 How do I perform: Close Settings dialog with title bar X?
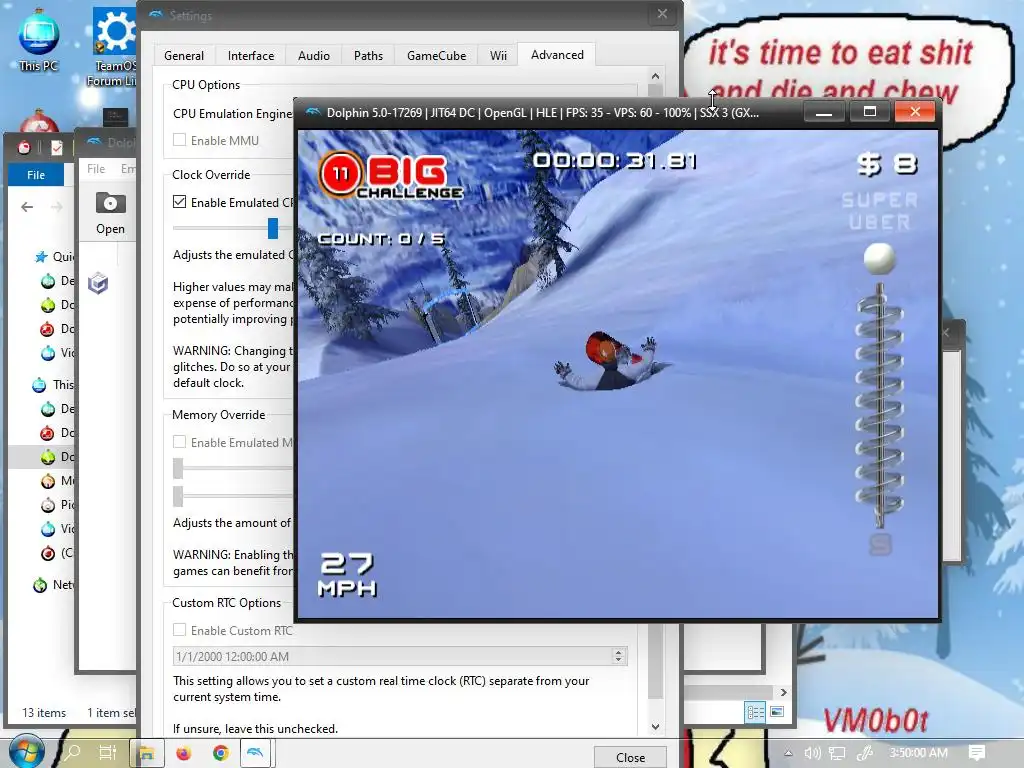click(x=662, y=14)
